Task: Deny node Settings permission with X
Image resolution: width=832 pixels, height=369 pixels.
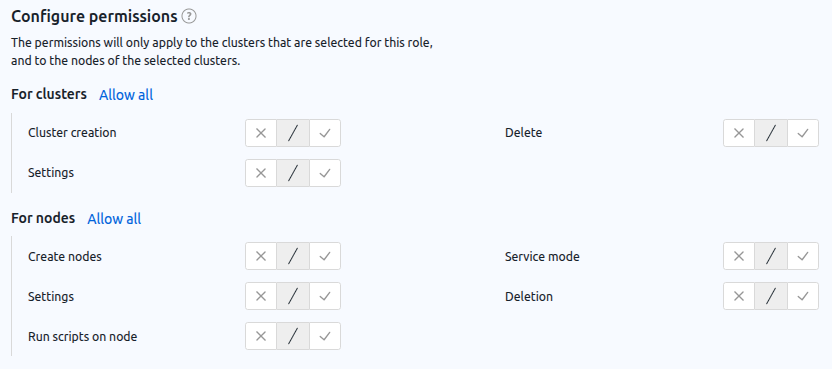Action: [261, 296]
